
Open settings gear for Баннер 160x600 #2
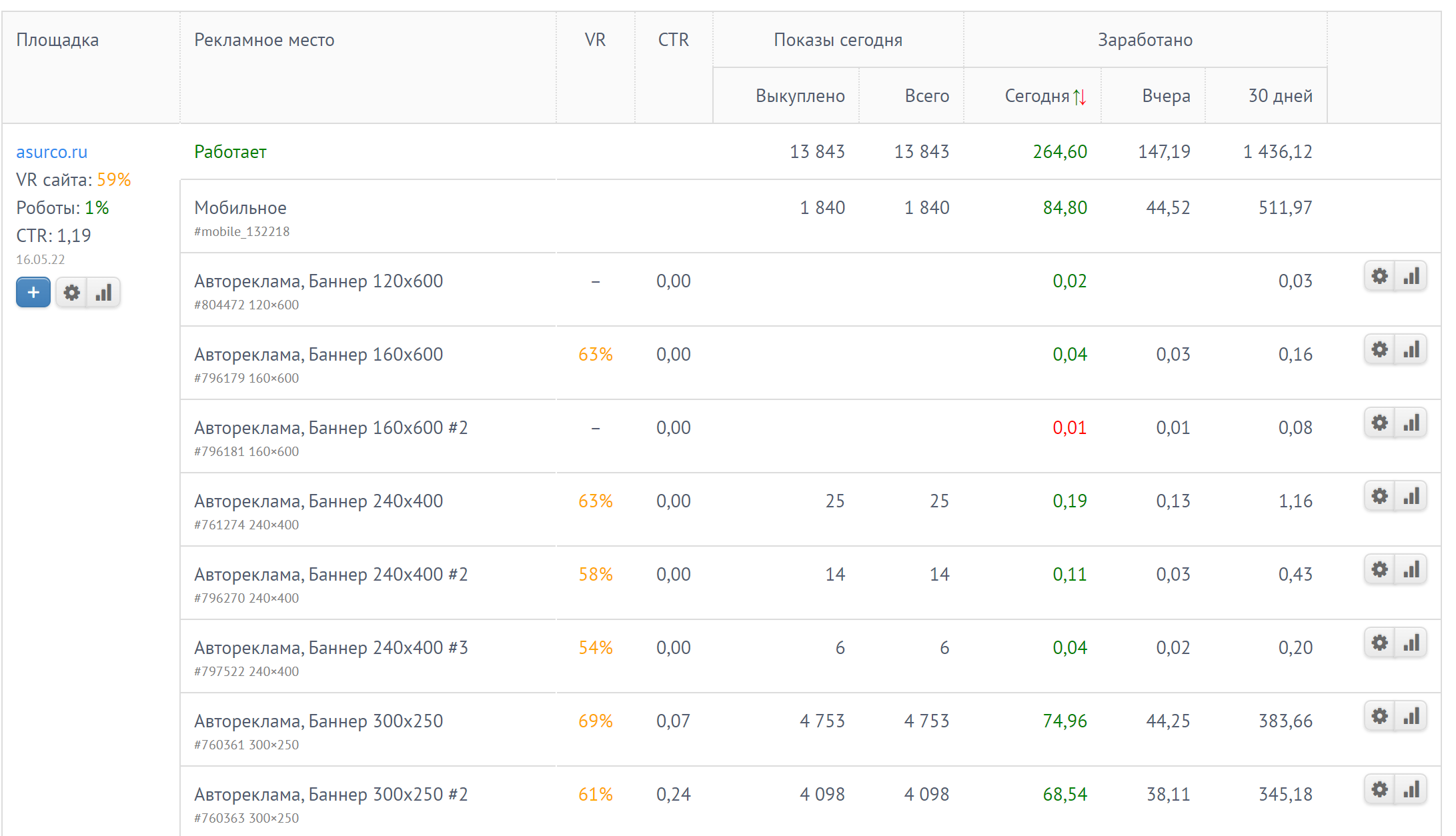pyautogui.click(x=1379, y=423)
